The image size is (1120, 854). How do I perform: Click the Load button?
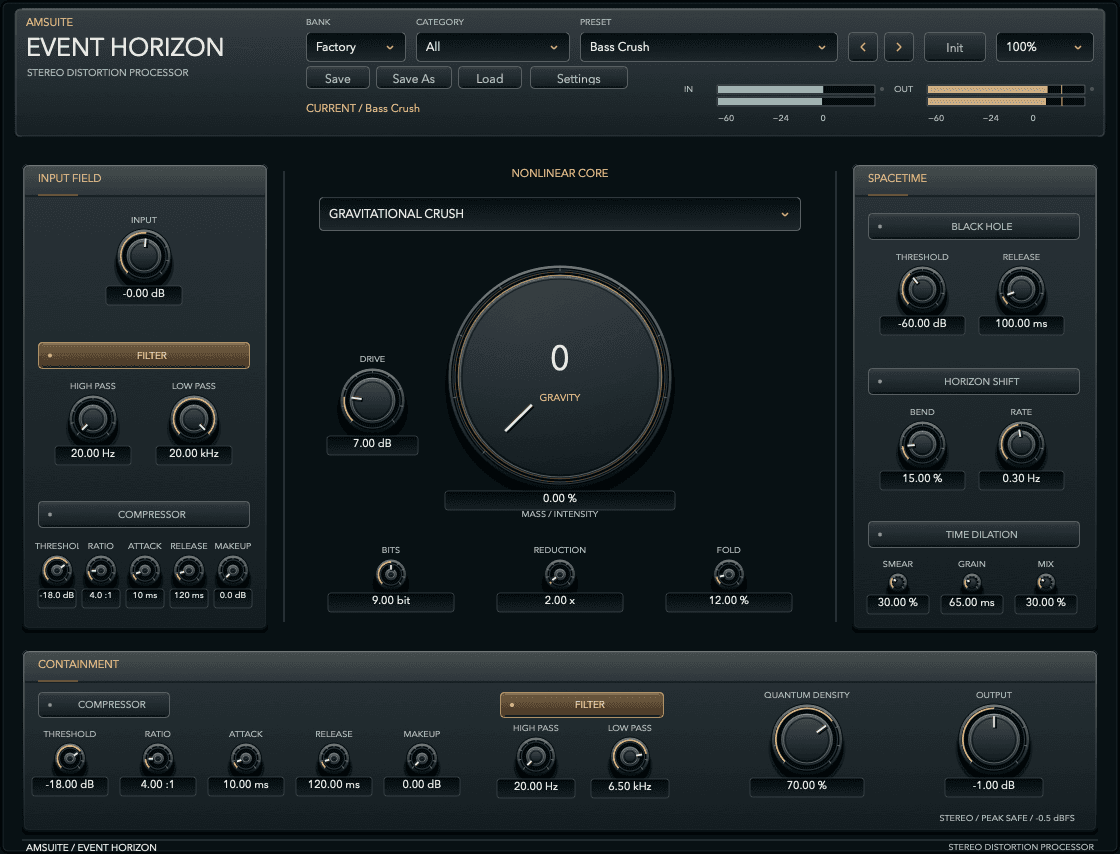(490, 78)
